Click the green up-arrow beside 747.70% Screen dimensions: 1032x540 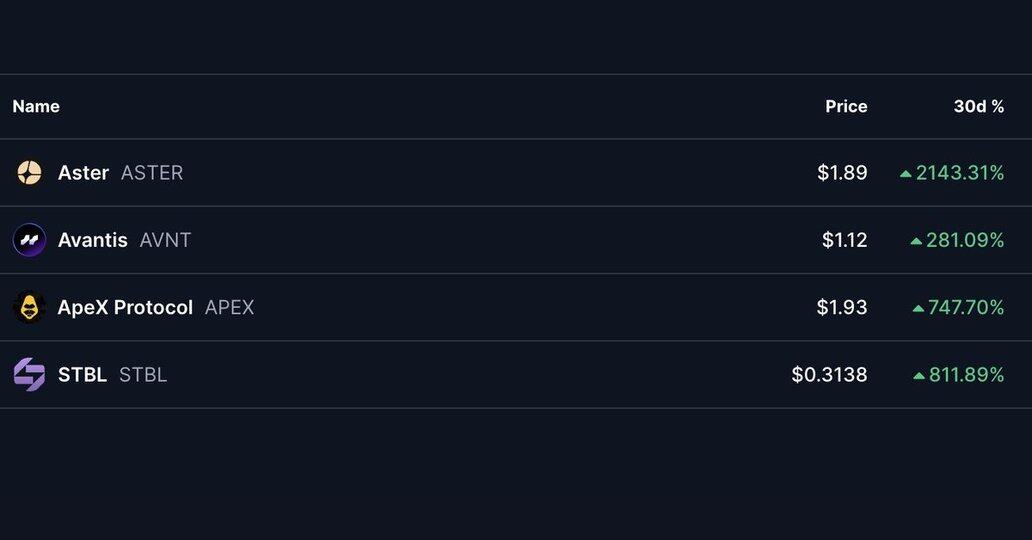coord(918,308)
